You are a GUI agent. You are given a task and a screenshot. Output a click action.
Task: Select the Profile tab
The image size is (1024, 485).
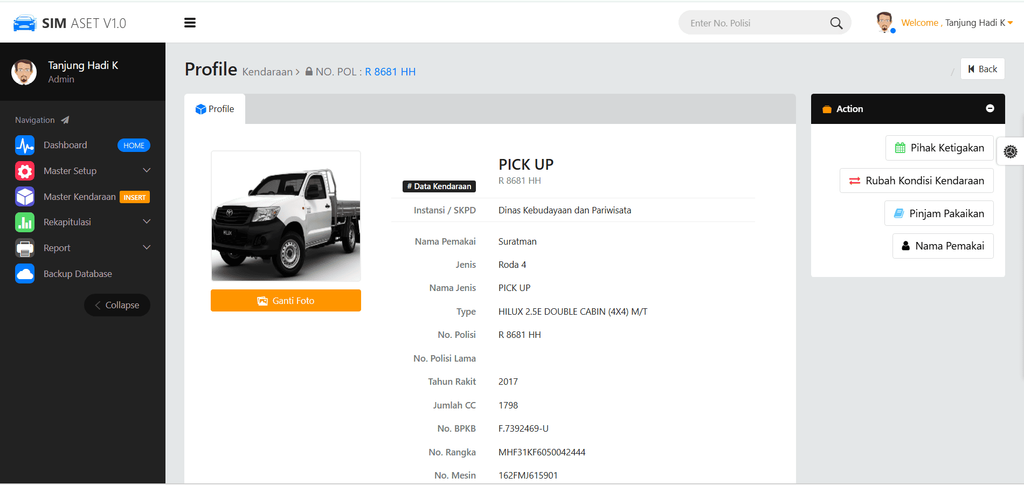[x=215, y=109]
